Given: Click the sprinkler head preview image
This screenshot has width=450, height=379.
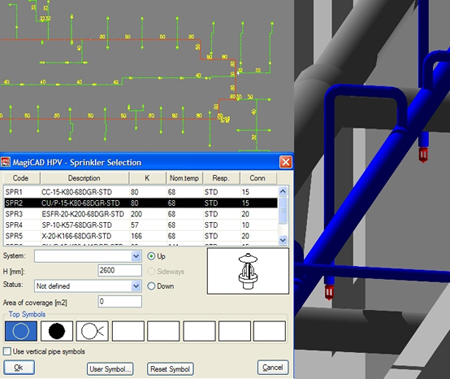Looking at the screenshot, I should [248, 271].
